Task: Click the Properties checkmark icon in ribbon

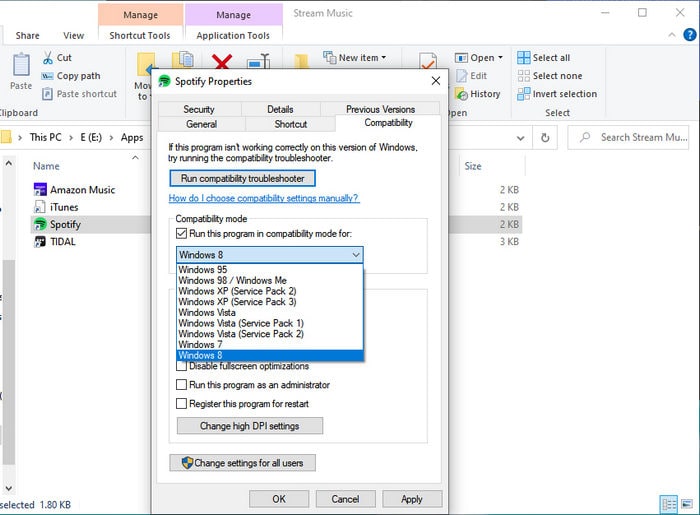Action: point(428,62)
